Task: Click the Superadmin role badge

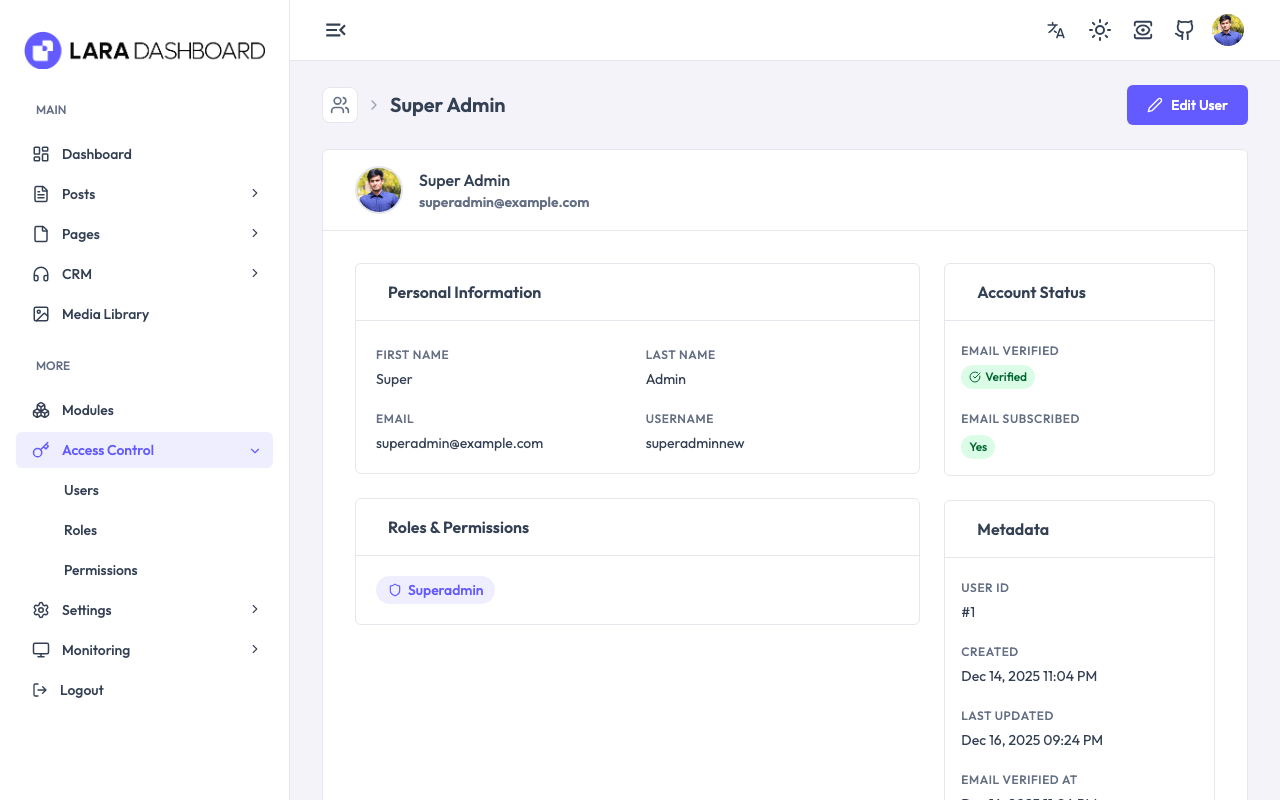Action: coord(435,590)
